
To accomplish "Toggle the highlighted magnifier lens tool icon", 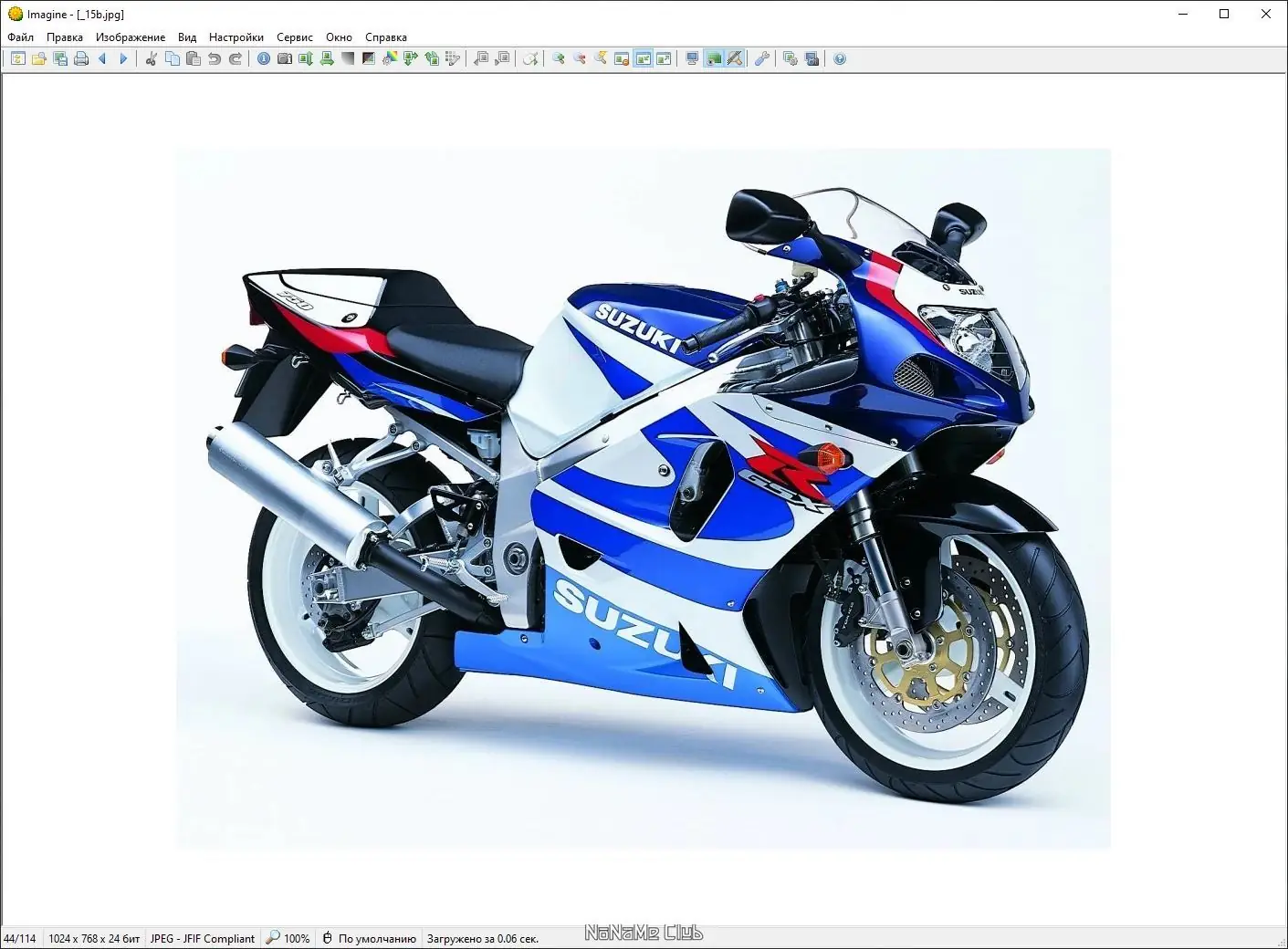I will click(x=734, y=59).
